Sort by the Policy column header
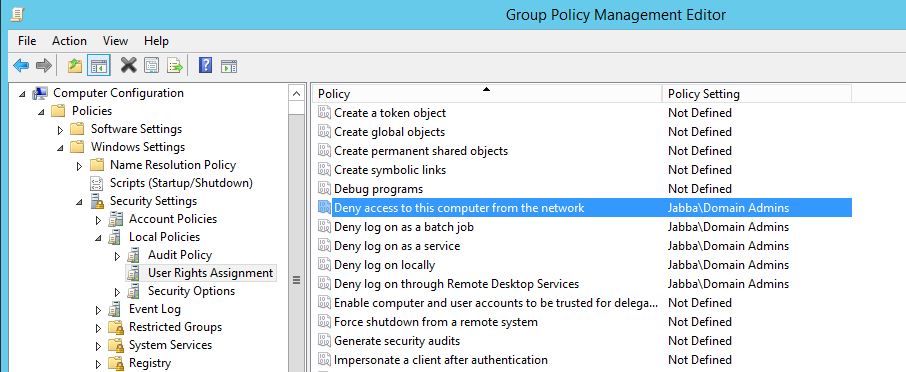Image resolution: width=906 pixels, height=372 pixels. click(488, 94)
